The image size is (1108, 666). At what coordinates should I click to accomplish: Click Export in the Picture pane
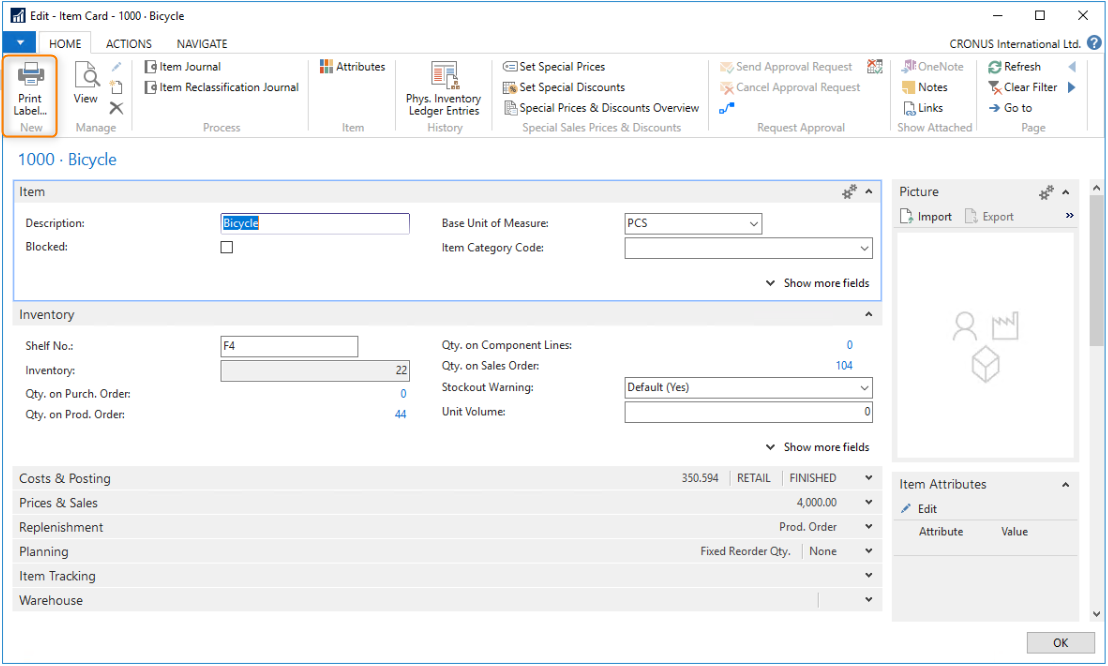pos(989,216)
